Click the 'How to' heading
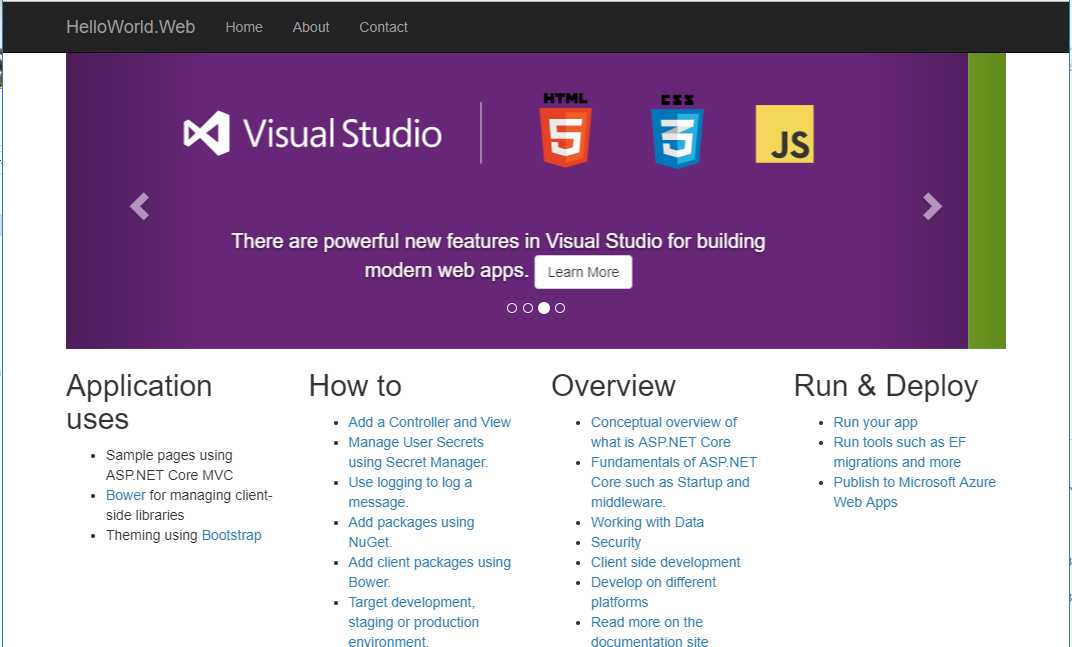The height and width of the screenshot is (647, 1072). 355,386
